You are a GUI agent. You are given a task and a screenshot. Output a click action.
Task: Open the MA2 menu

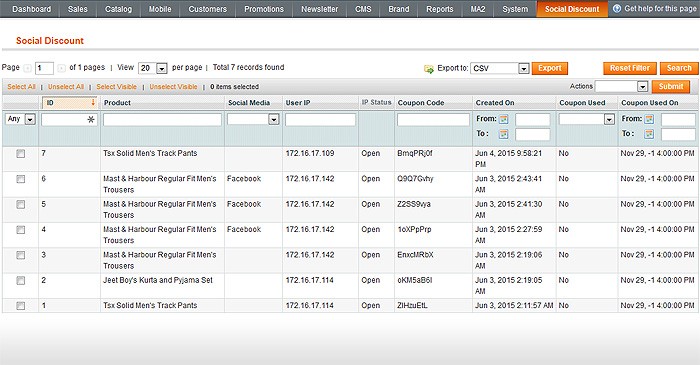pos(478,9)
